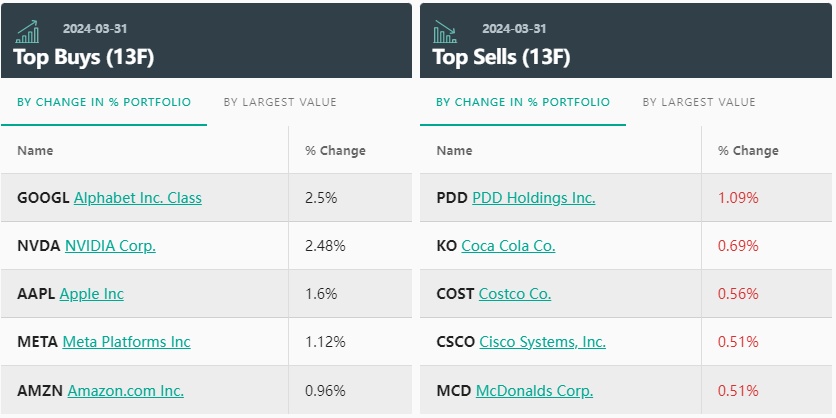Open the PDD Holdings Inc. link

coord(534,198)
